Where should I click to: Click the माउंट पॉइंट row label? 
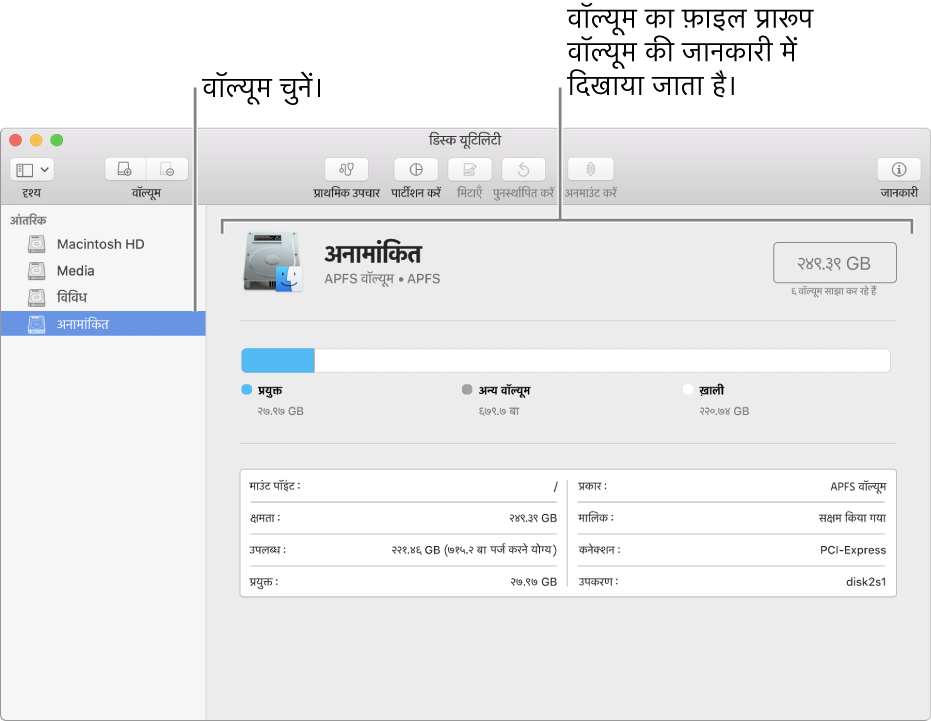(275, 486)
